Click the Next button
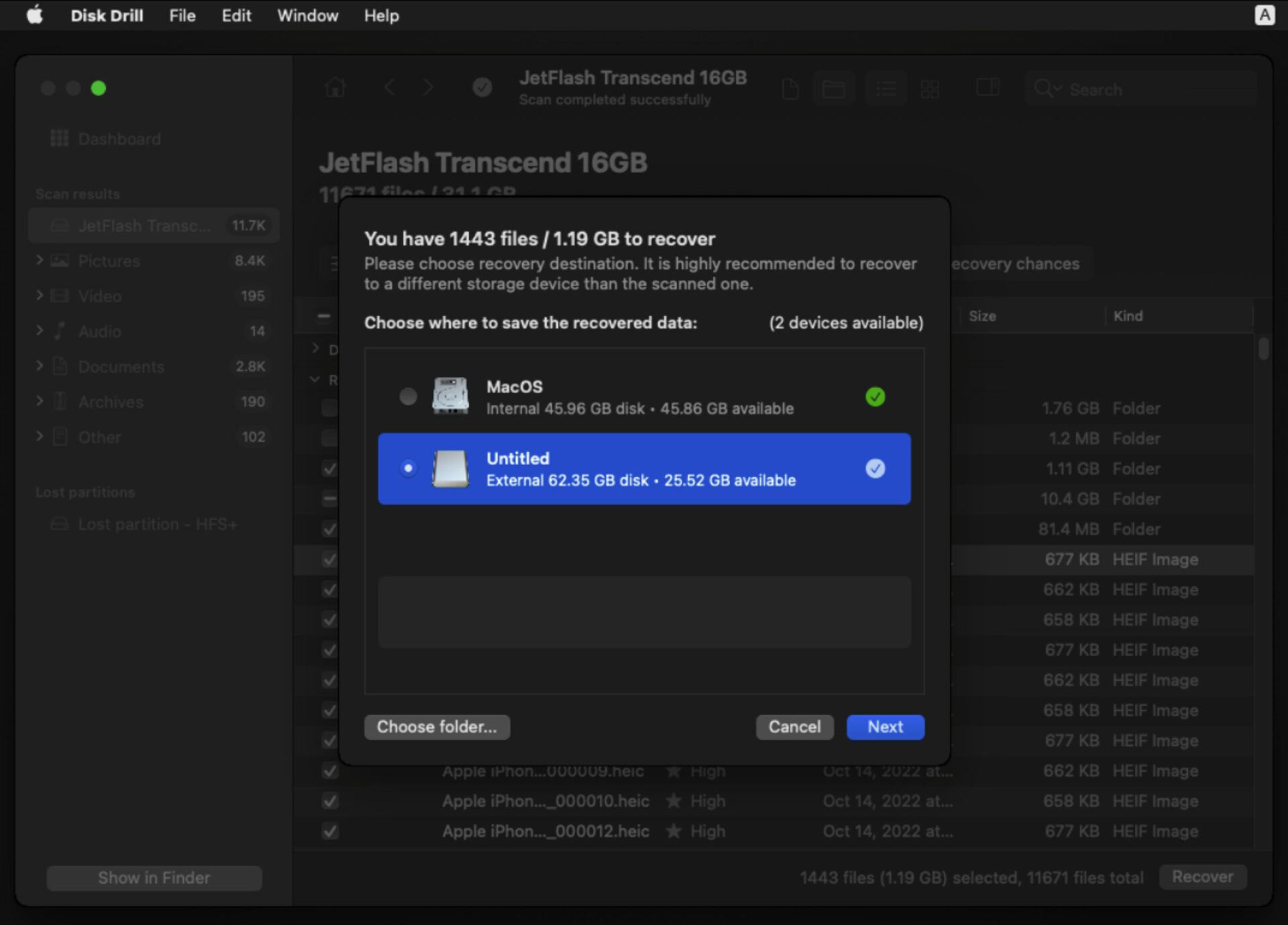 click(885, 727)
